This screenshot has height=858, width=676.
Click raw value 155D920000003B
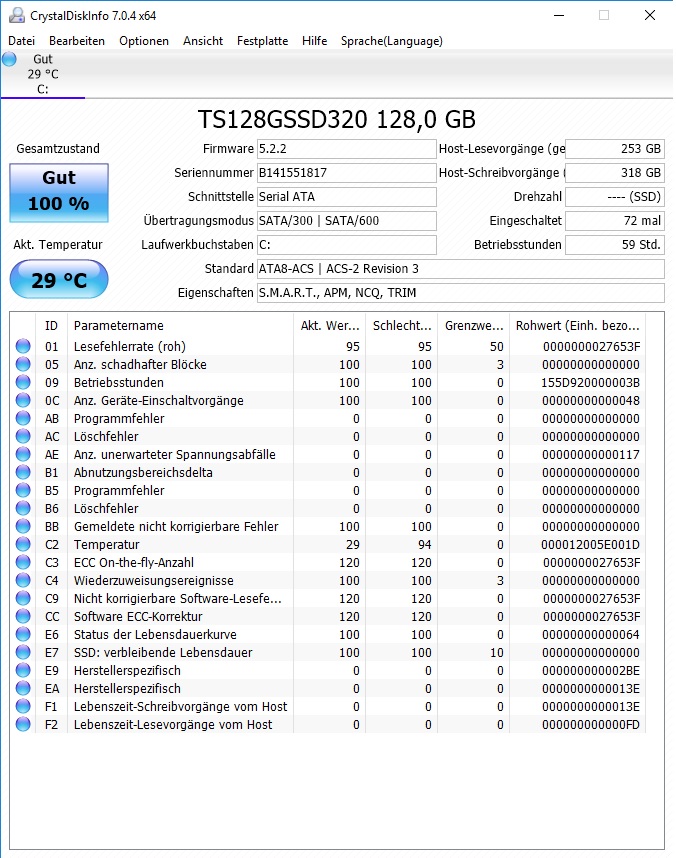pos(590,383)
